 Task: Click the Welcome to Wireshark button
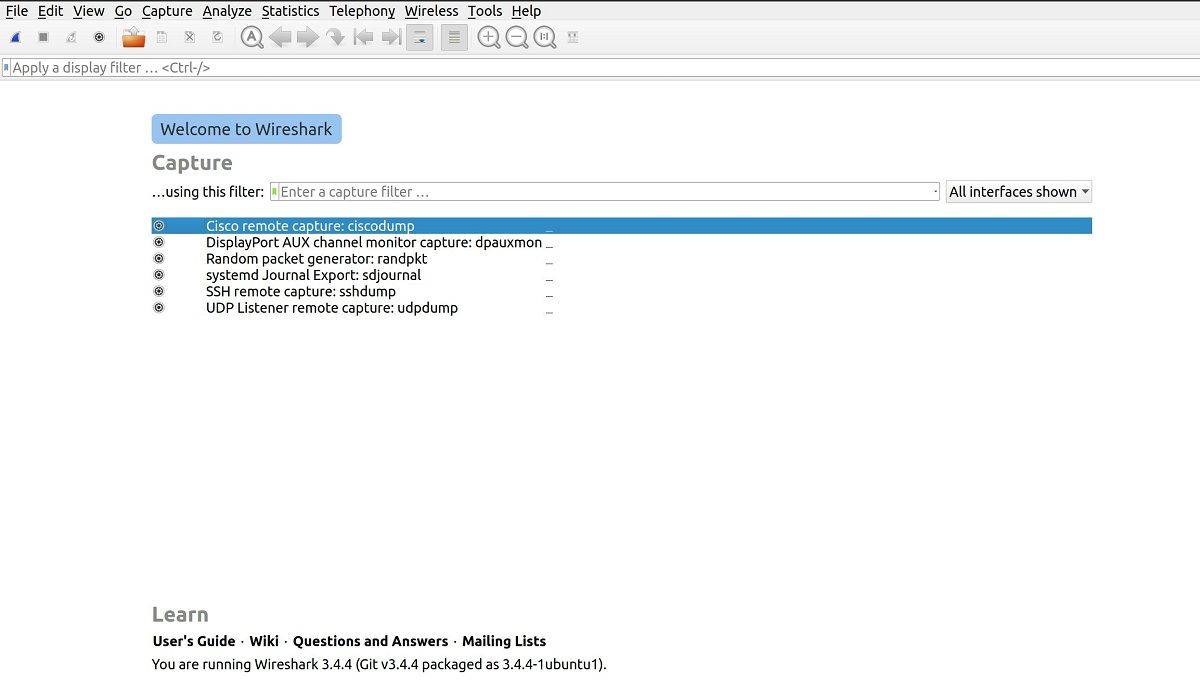coord(246,129)
